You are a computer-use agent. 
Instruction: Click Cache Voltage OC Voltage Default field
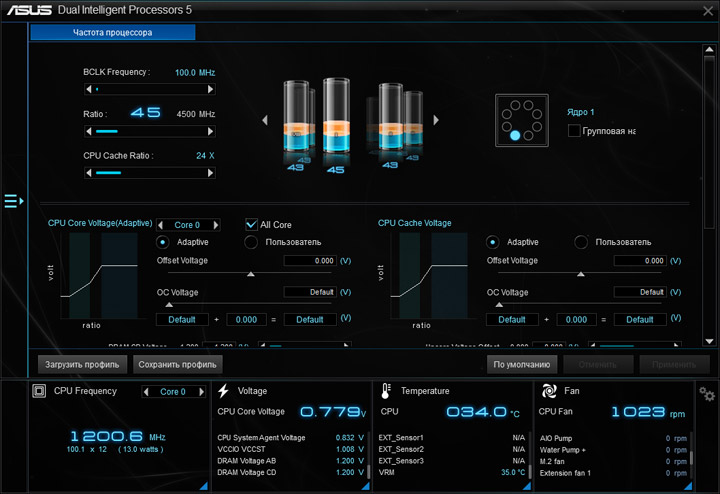pyautogui.click(x=640, y=292)
